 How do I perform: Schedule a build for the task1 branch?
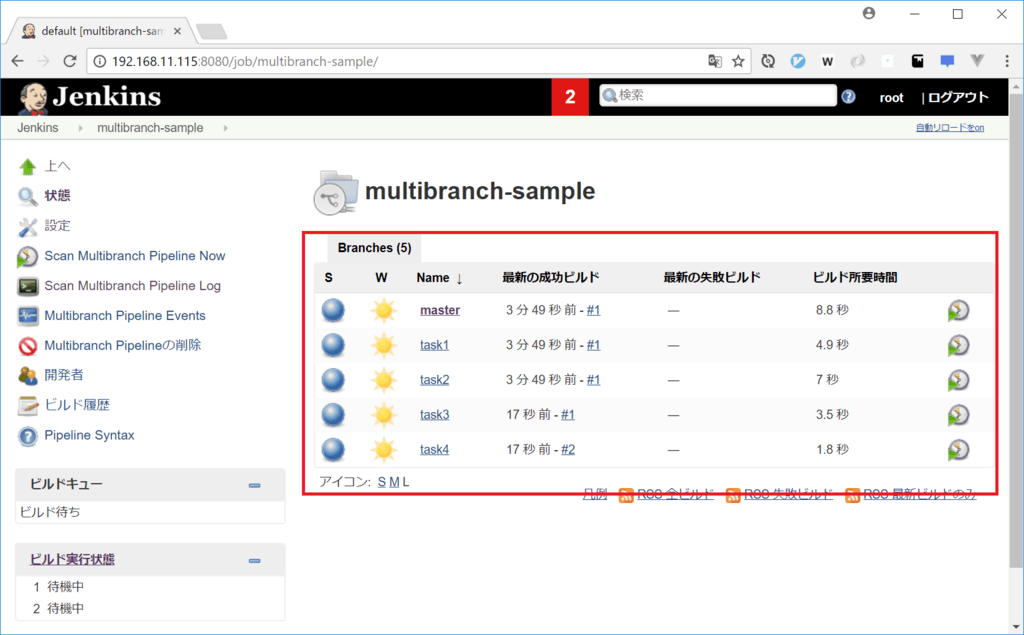[x=958, y=345]
